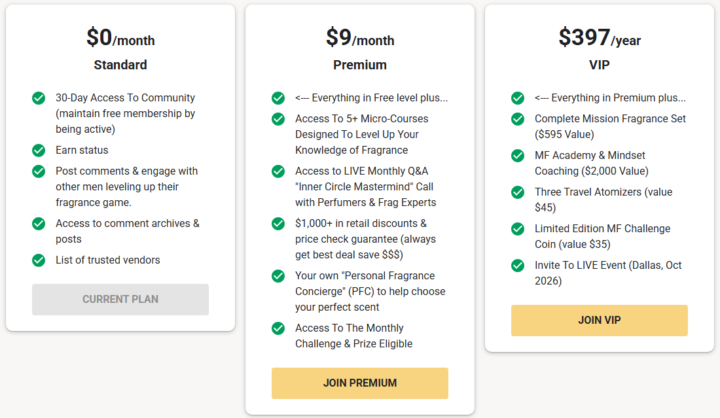Click check icon for Access To 5+ Micro-Courses
The image size is (720, 418).
pos(278,119)
